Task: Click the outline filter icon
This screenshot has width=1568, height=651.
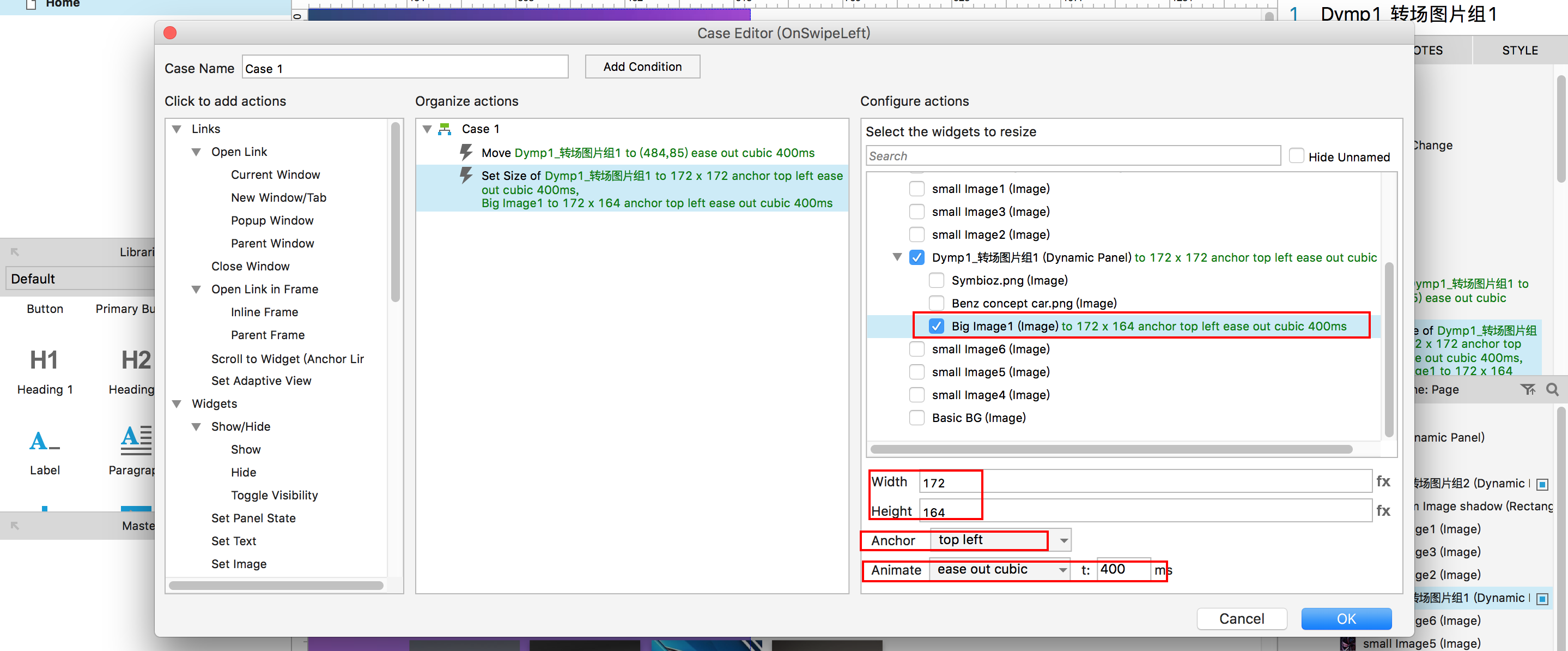Action: pos(1528,389)
